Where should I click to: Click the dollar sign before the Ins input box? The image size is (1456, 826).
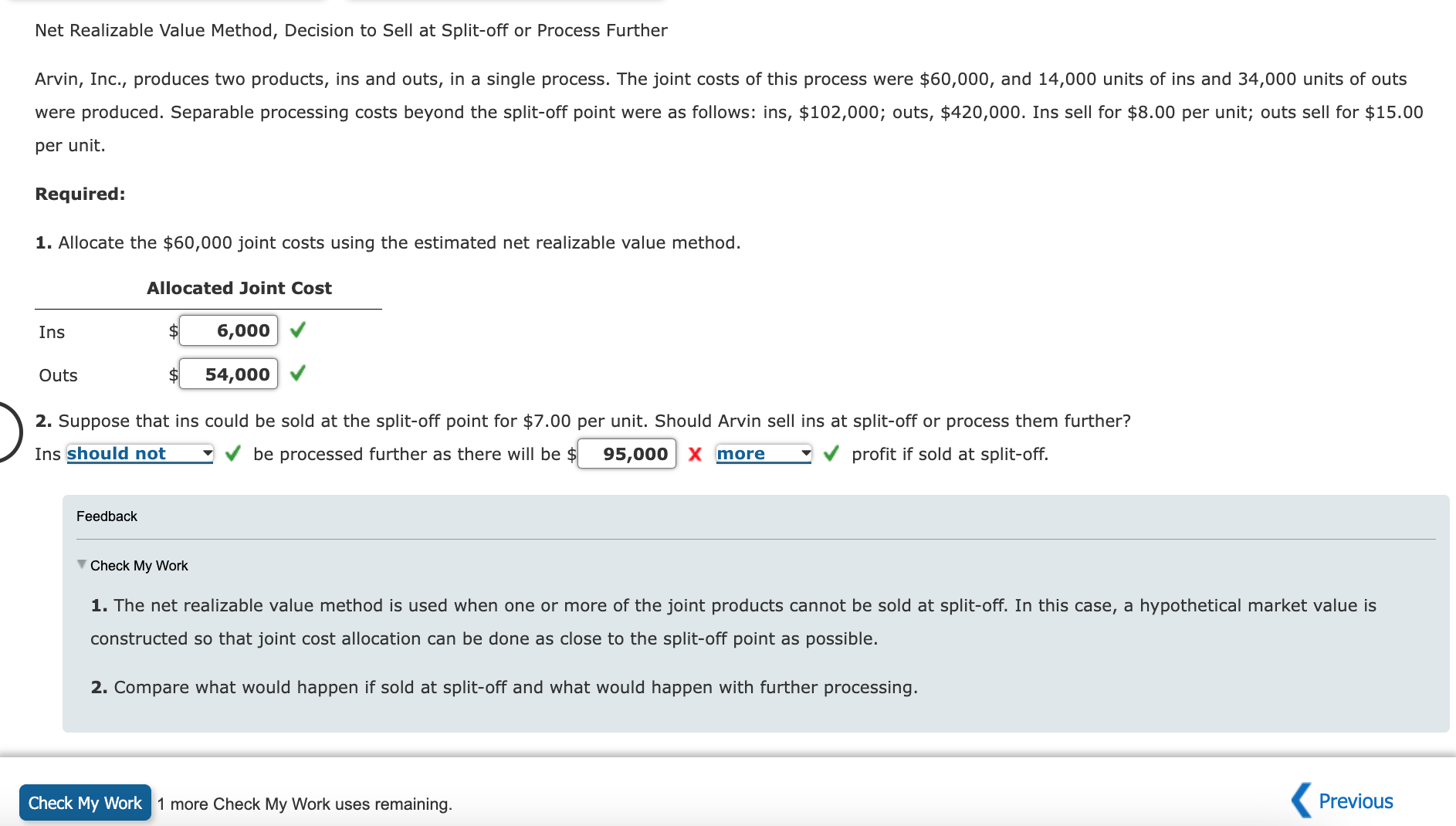[173, 330]
